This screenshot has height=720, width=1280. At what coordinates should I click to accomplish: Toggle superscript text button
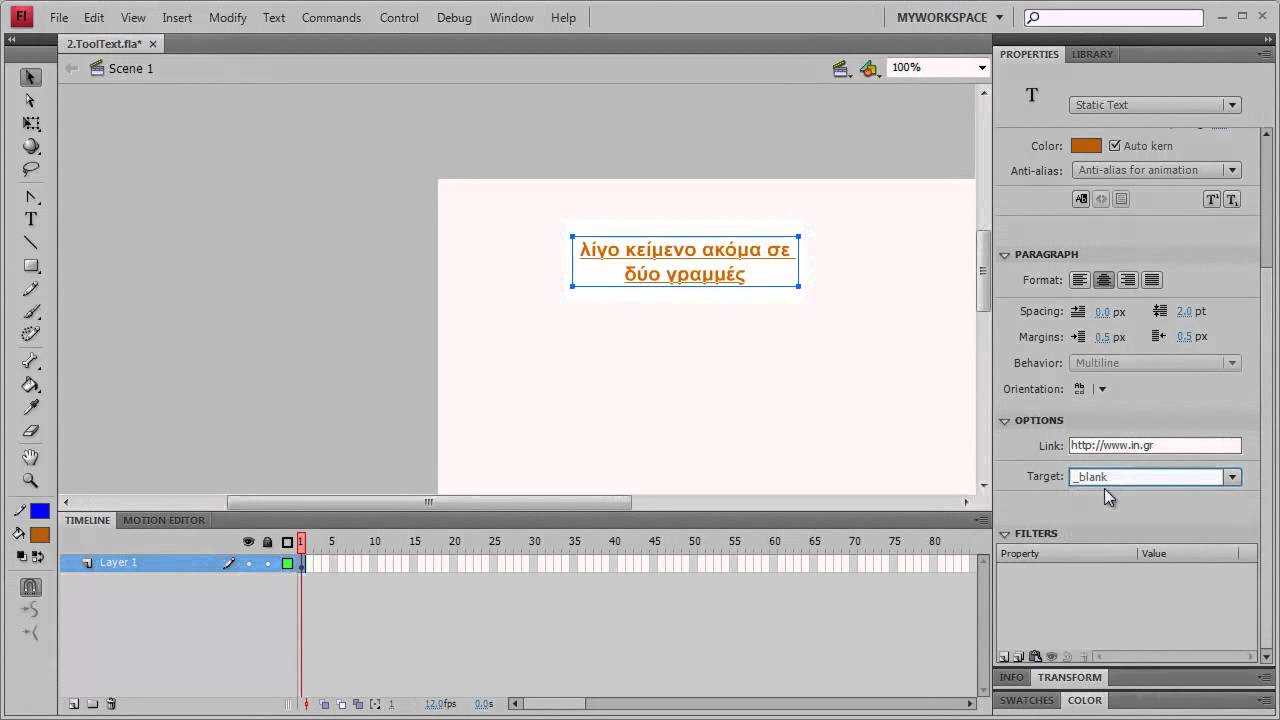(1212, 199)
